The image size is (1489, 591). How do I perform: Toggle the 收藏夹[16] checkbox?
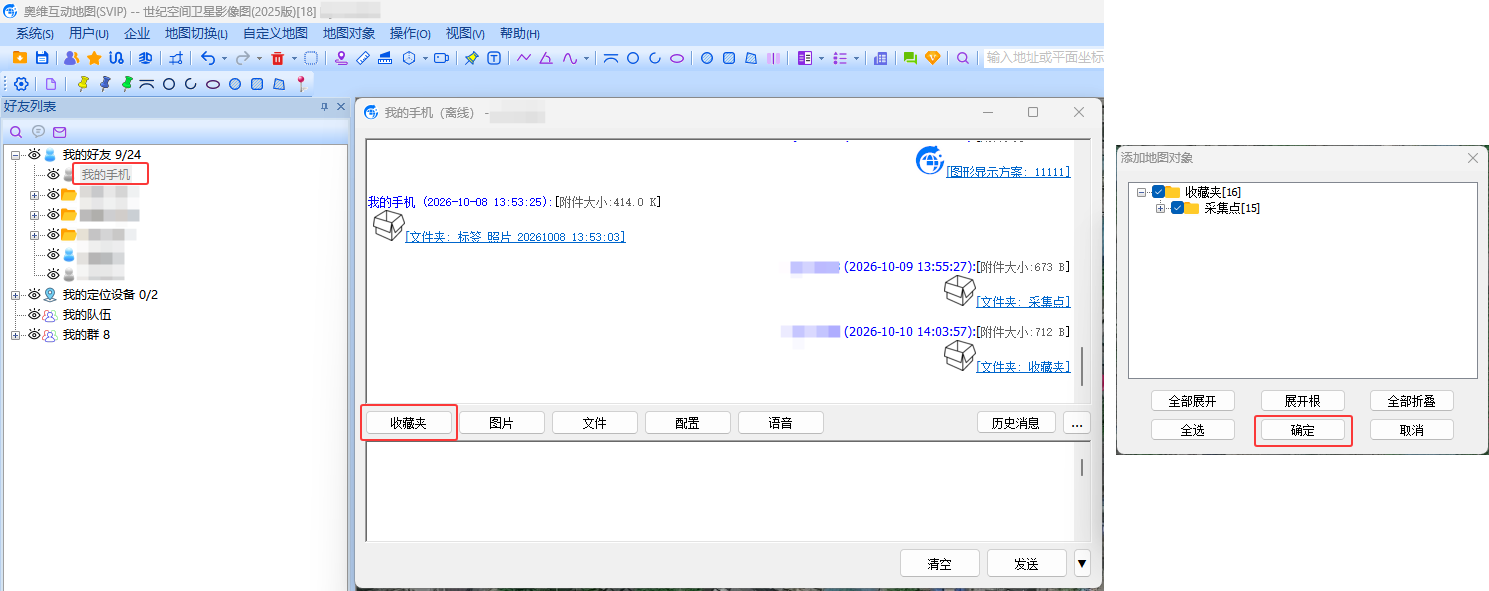(x=1159, y=192)
